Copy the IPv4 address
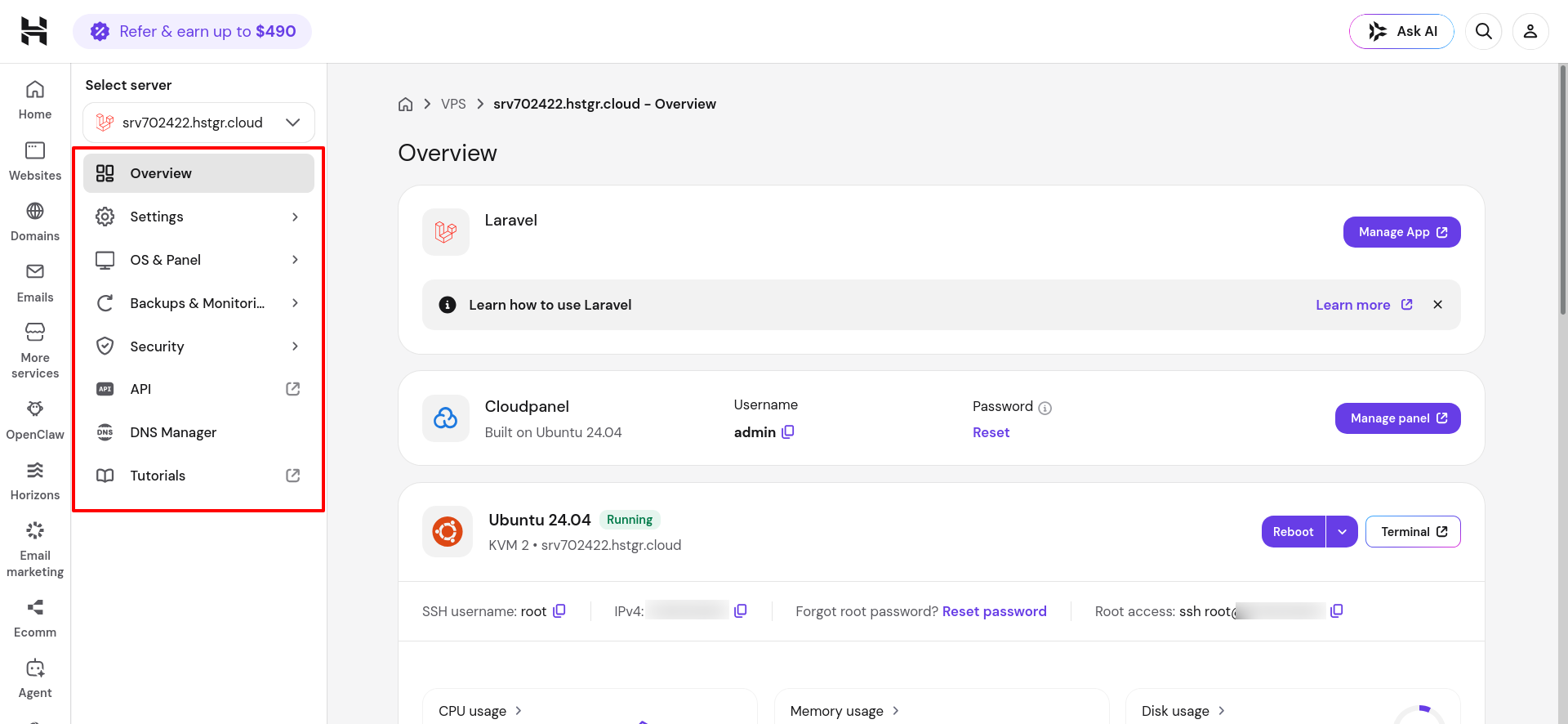Screen dimensions: 1568x724 point(741,611)
